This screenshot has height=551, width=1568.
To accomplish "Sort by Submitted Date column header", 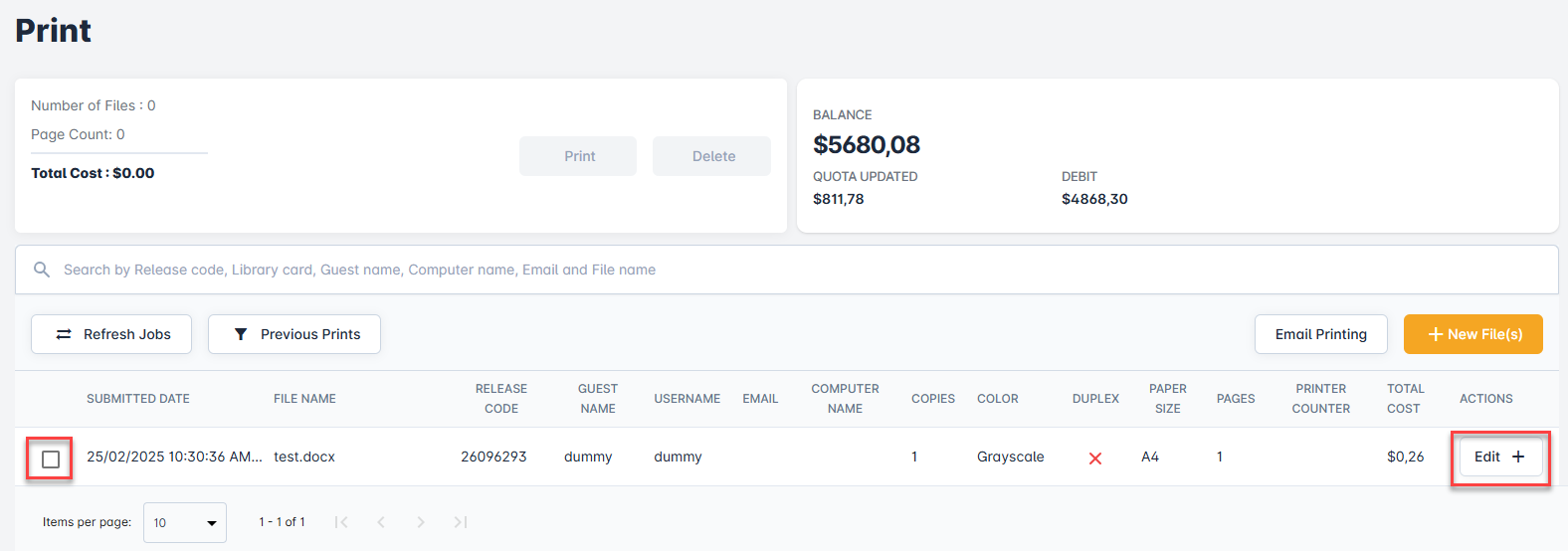I will point(138,399).
